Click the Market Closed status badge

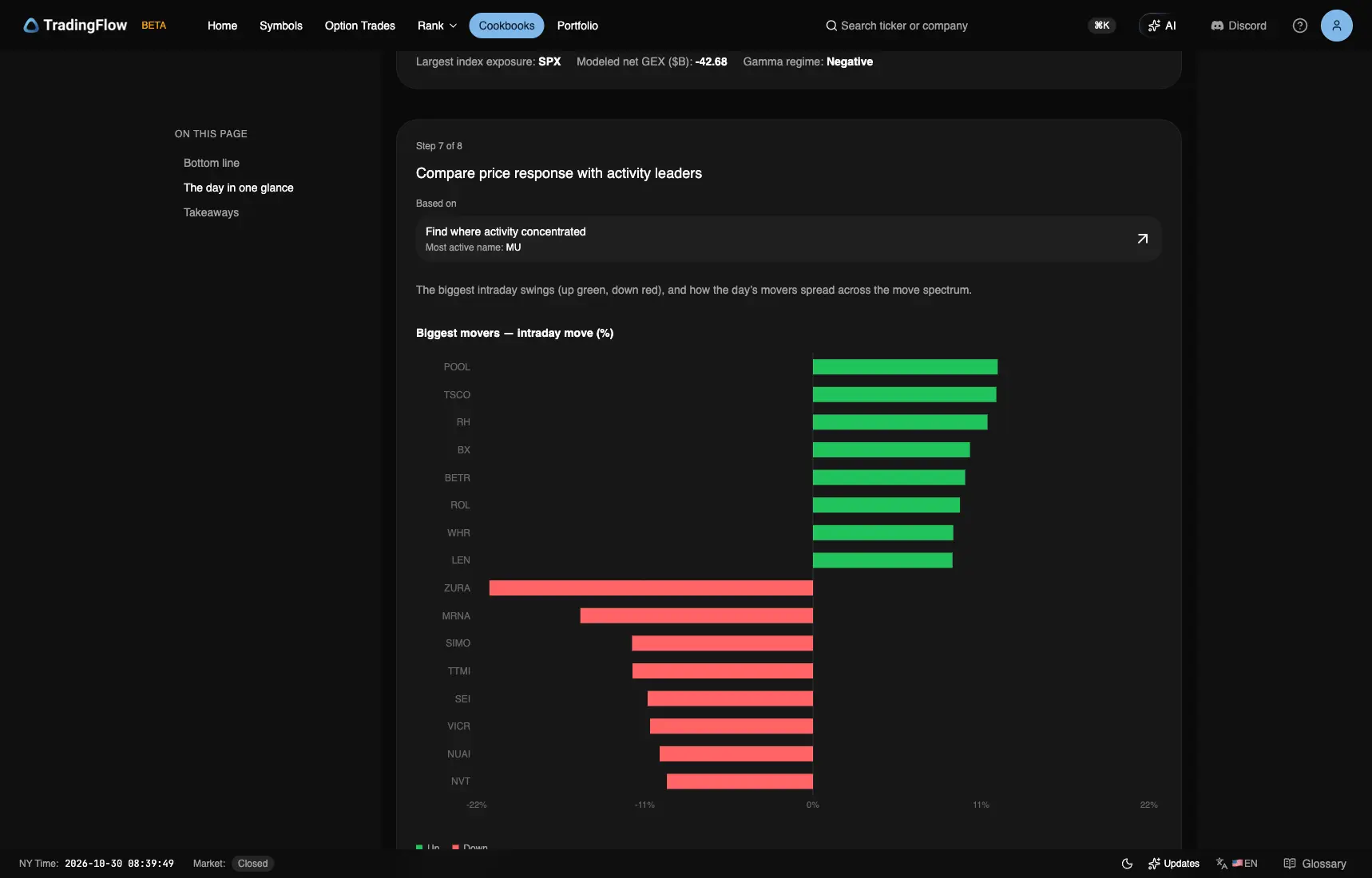tap(252, 864)
